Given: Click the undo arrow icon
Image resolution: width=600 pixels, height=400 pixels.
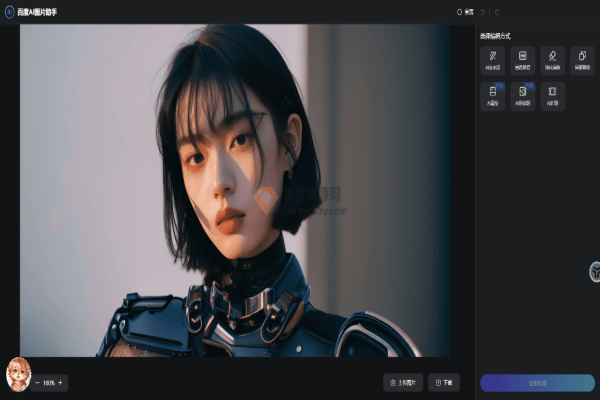Looking at the screenshot, I should 485,12.
